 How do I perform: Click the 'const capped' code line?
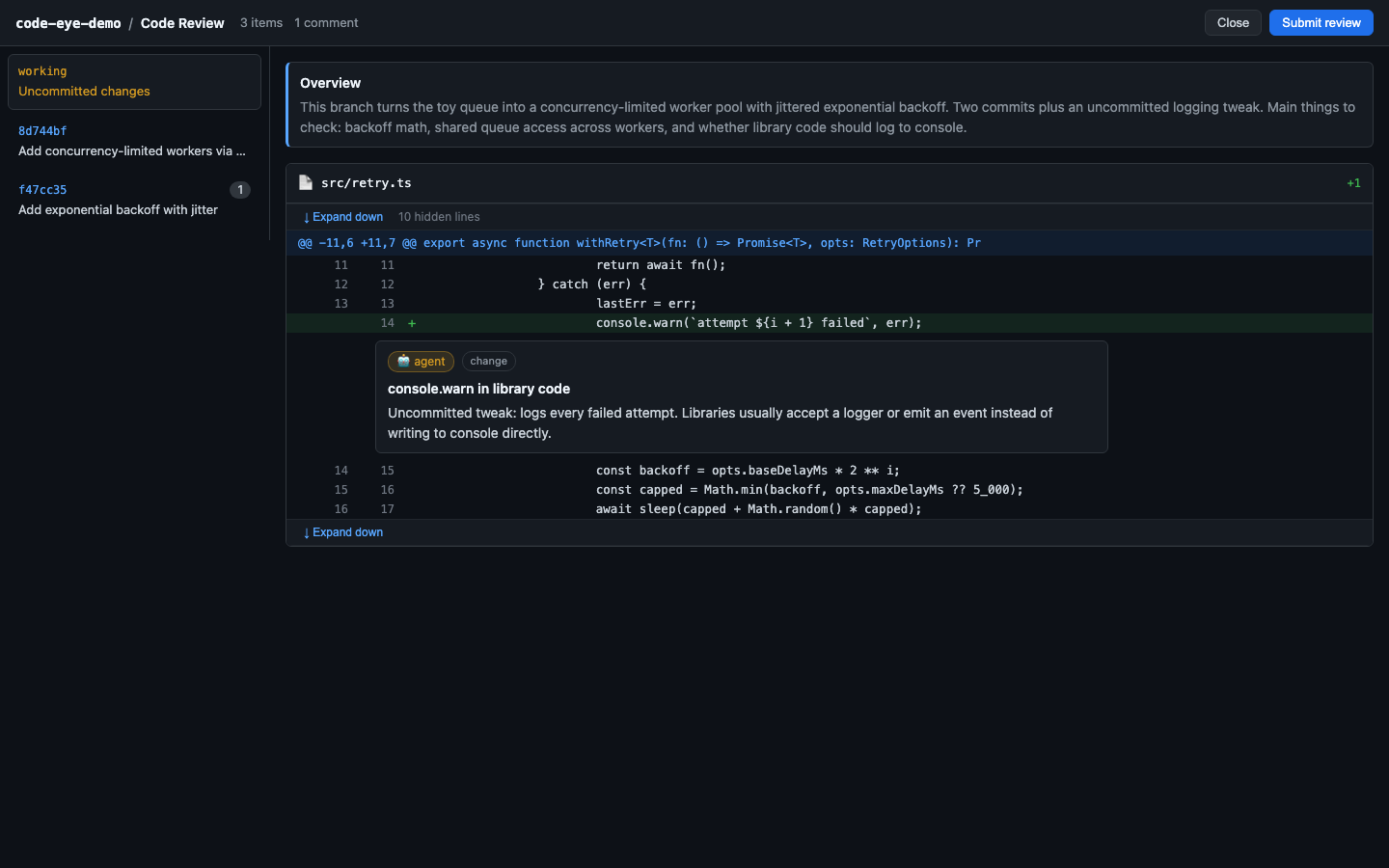pyautogui.click(x=830, y=490)
